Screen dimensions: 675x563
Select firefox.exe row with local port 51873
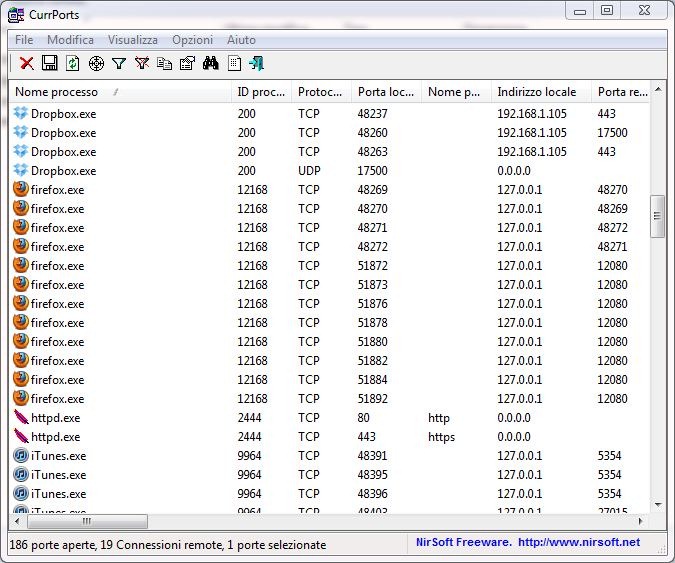[329, 285]
